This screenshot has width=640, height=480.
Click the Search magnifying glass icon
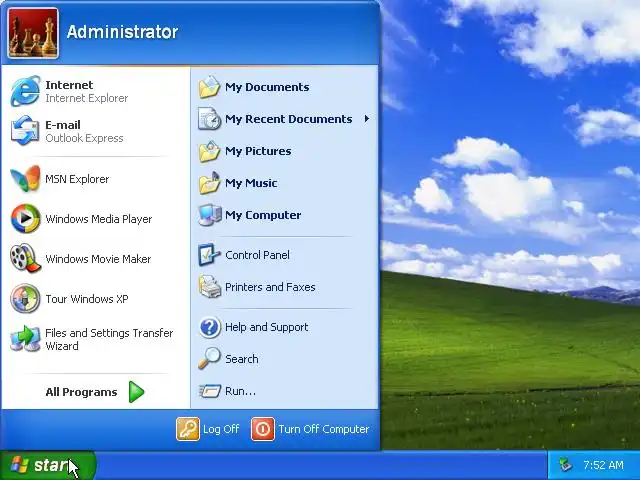pos(209,358)
